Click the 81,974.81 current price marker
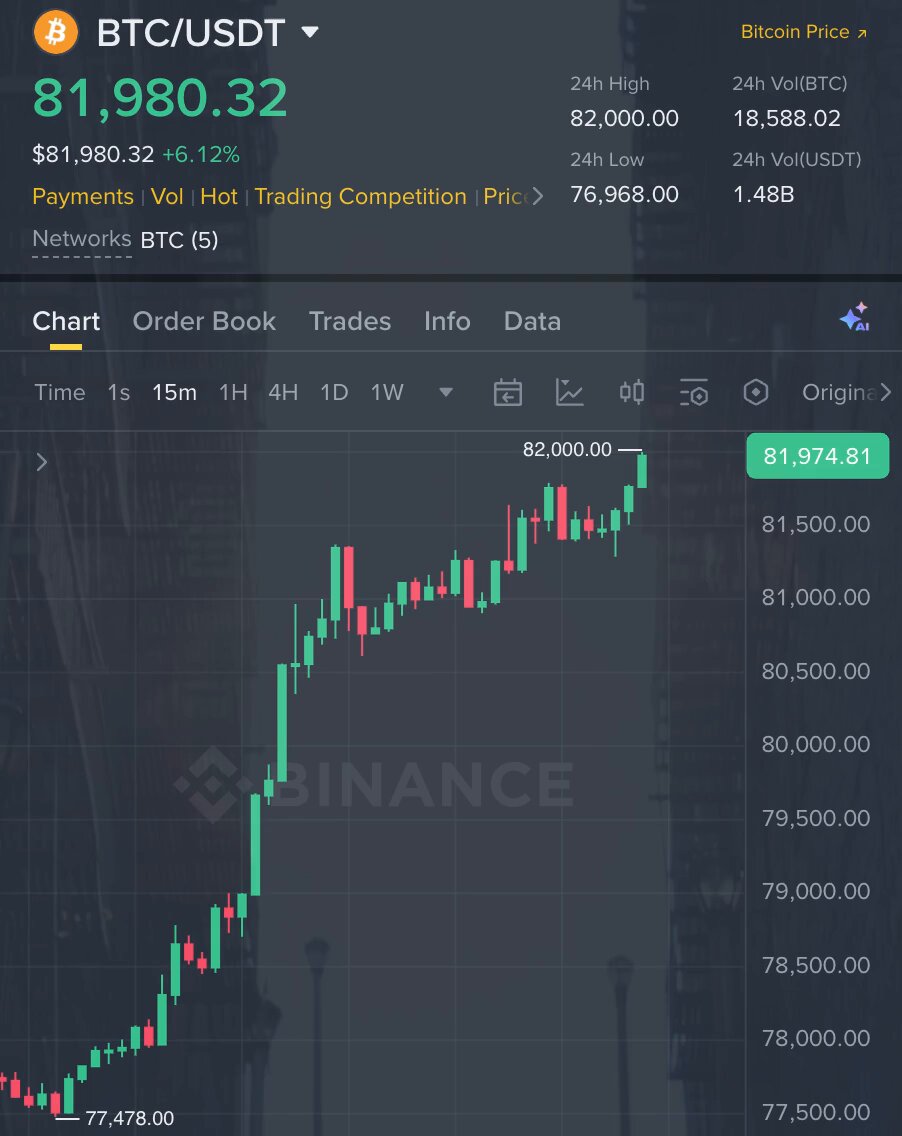This screenshot has height=1136, width=902. [x=817, y=456]
